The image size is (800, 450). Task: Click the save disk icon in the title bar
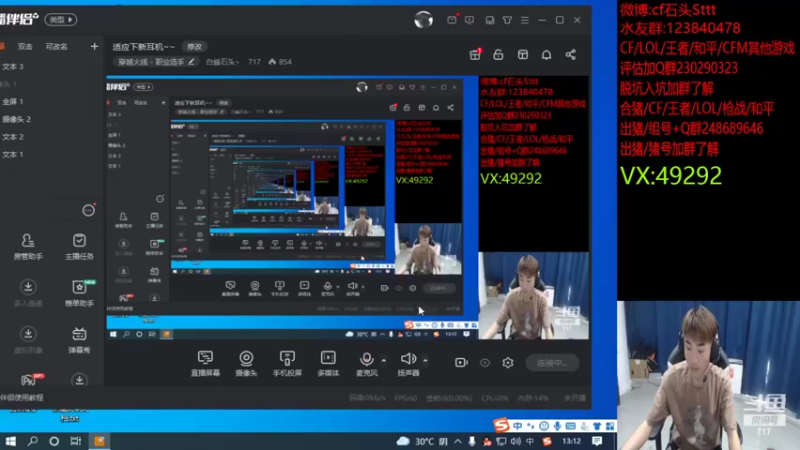point(490,20)
